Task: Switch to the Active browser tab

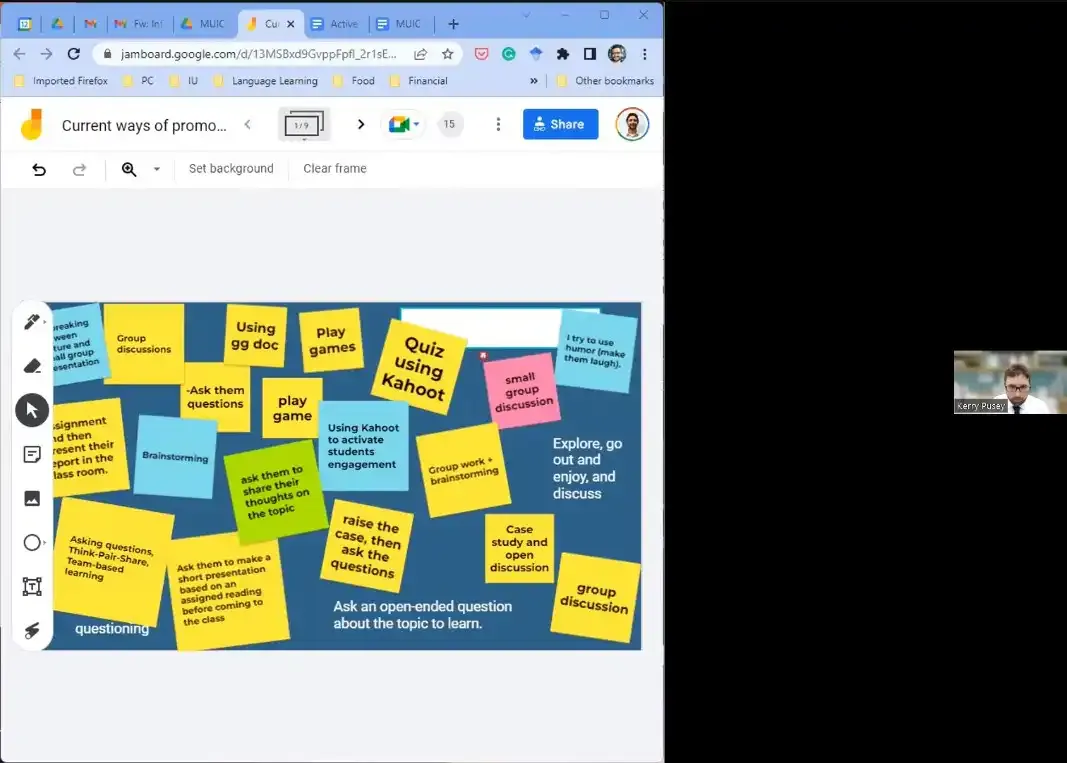Action: [335, 24]
